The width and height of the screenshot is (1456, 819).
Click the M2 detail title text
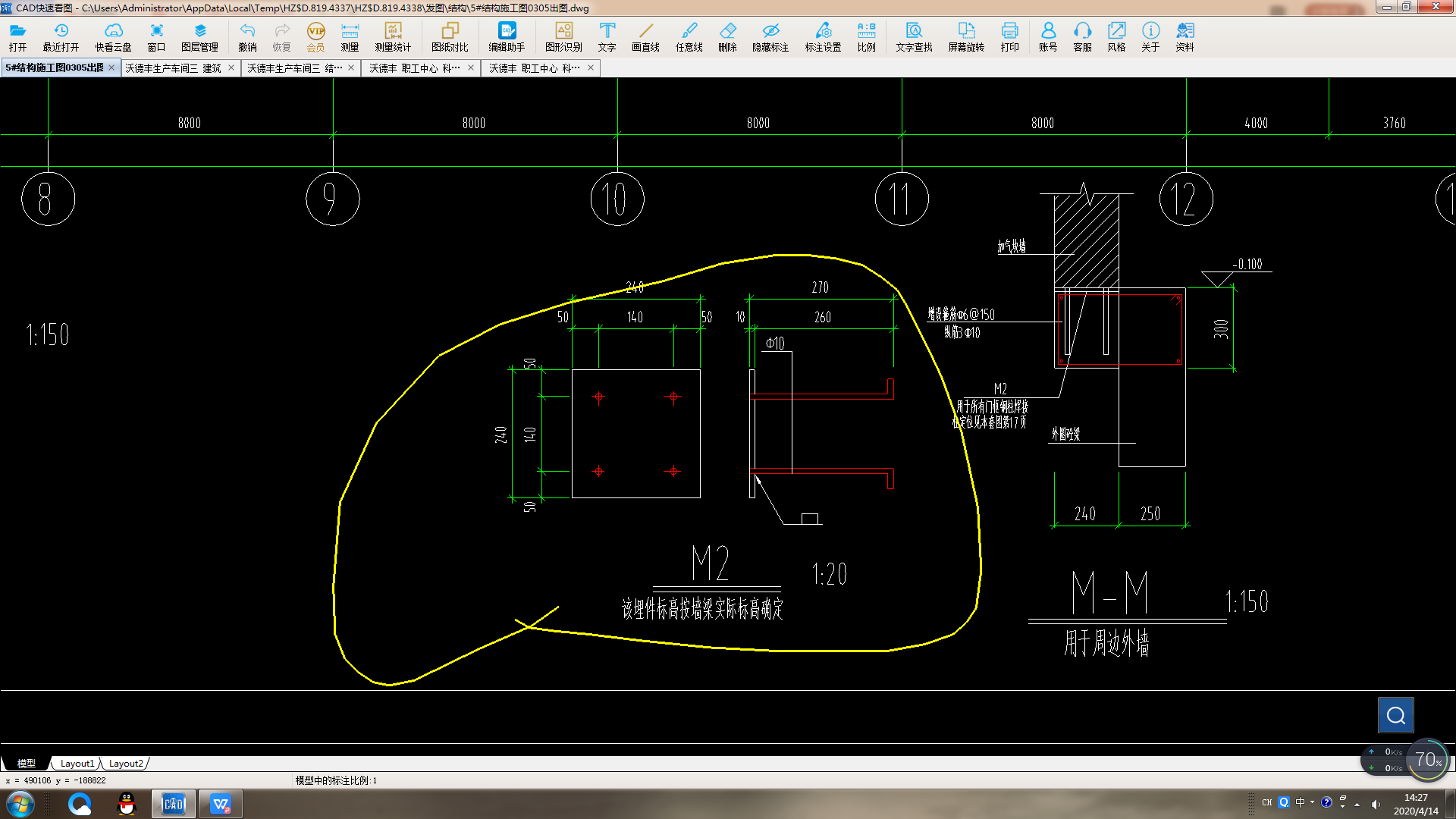(x=711, y=563)
